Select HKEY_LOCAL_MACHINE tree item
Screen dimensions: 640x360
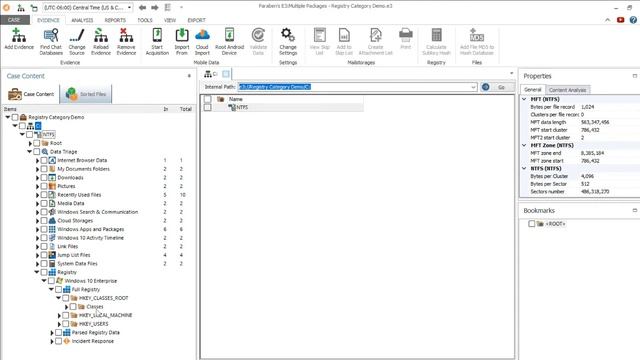click(x=105, y=315)
